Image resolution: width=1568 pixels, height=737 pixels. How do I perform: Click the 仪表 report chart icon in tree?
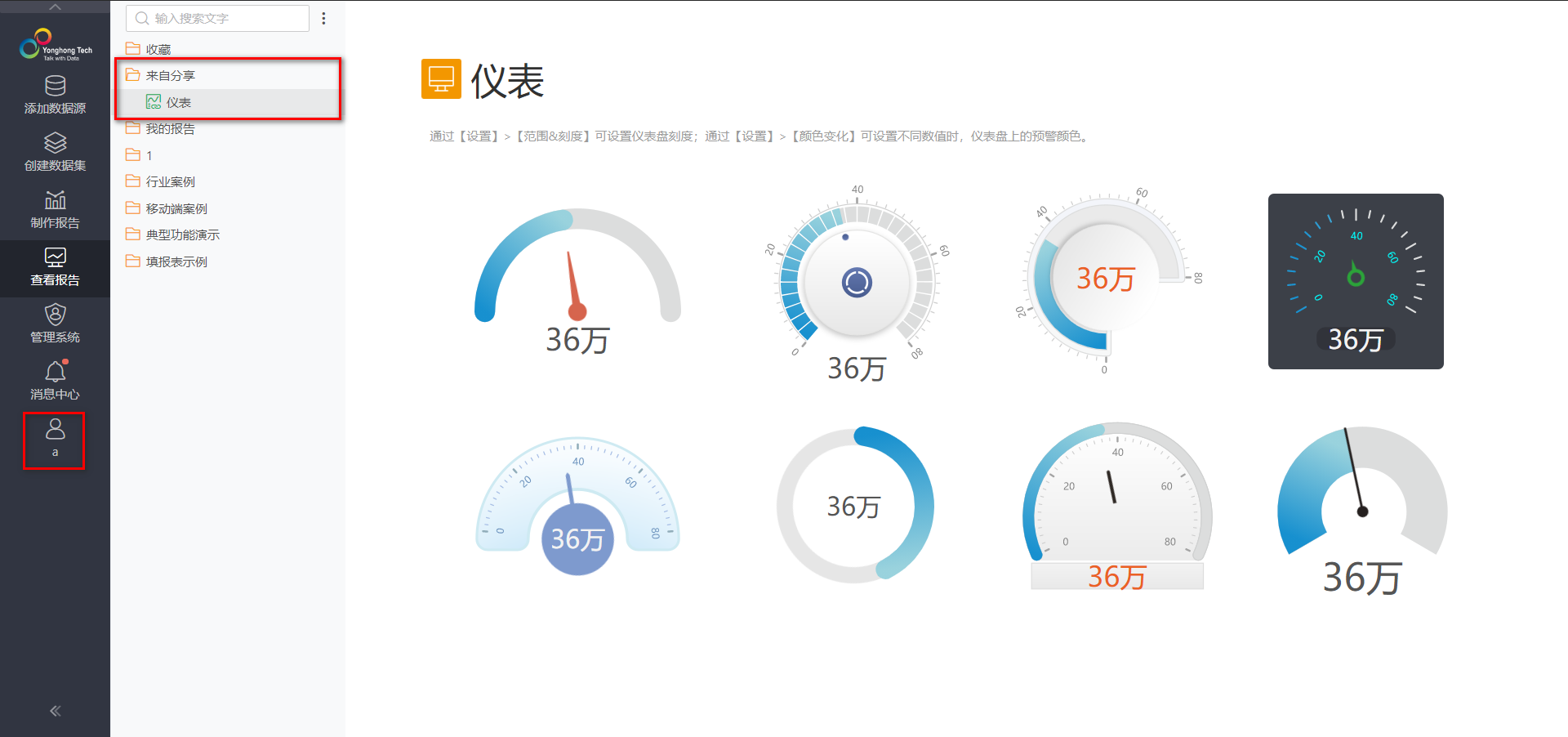pyautogui.click(x=153, y=101)
